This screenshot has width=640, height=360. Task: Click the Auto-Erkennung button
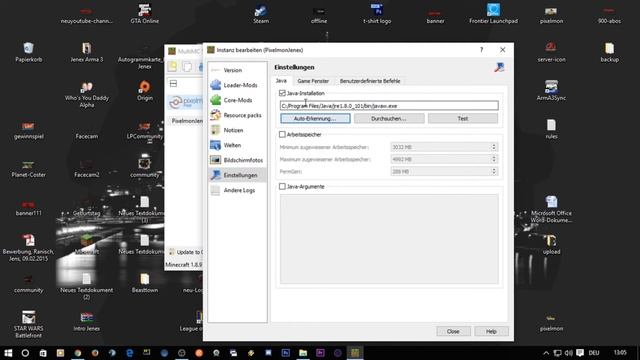coord(315,118)
